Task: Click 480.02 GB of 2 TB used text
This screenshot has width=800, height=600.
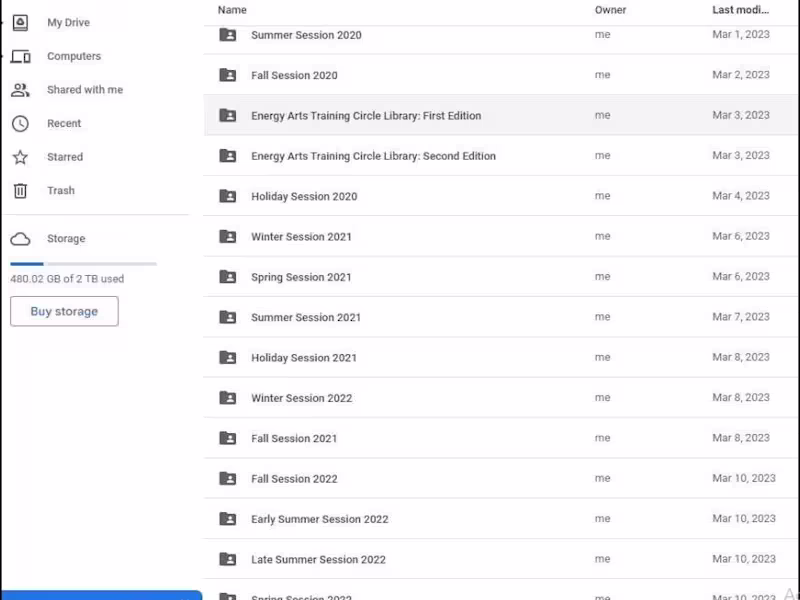Action: 67,279
